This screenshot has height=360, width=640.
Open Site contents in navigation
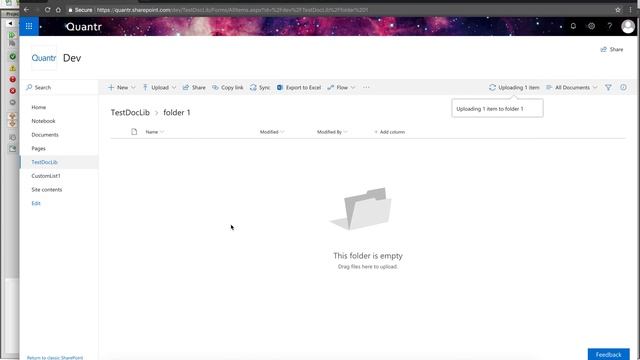tap(47, 189)
